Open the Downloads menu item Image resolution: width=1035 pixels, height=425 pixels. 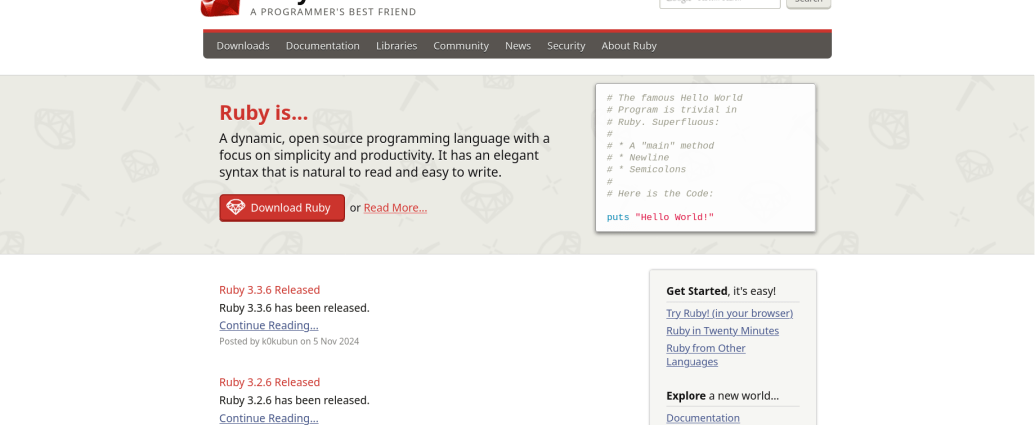243,46
